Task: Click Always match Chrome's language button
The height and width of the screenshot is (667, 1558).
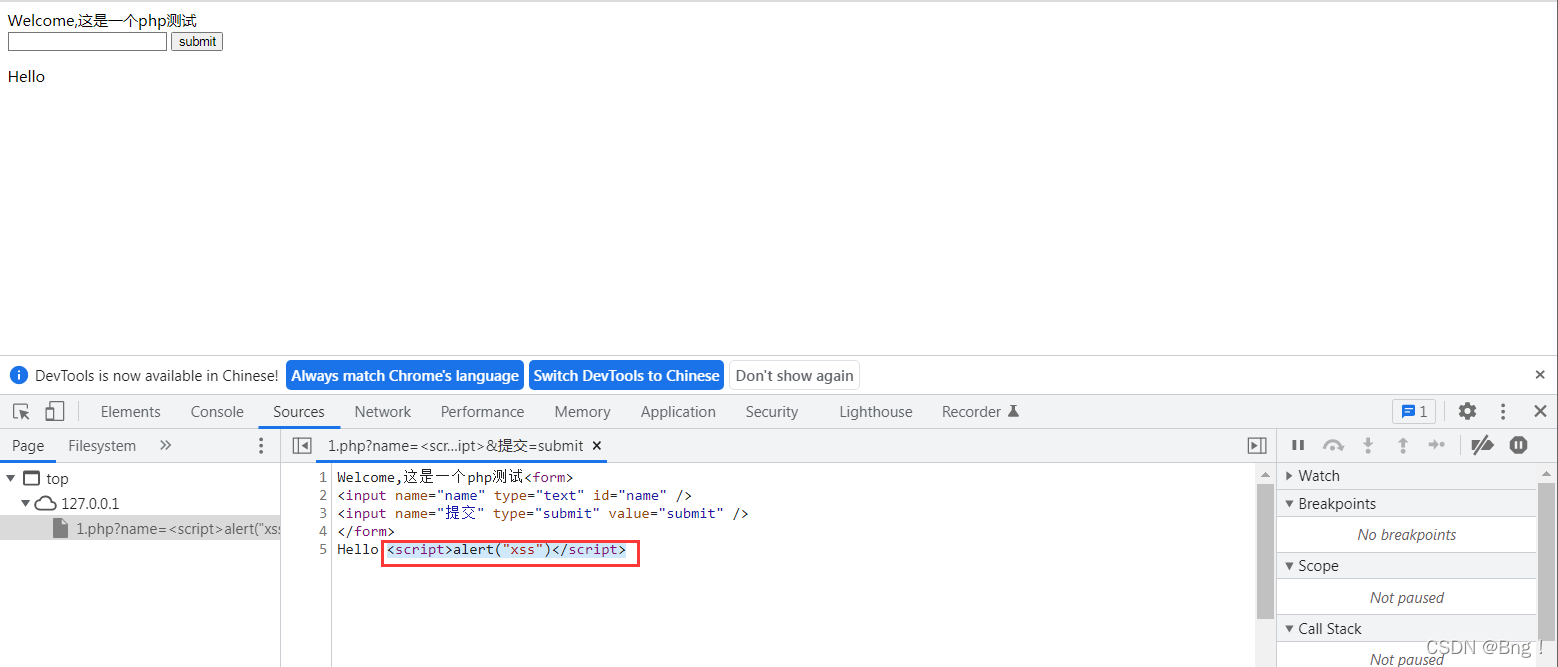Action: pos(405,376)
